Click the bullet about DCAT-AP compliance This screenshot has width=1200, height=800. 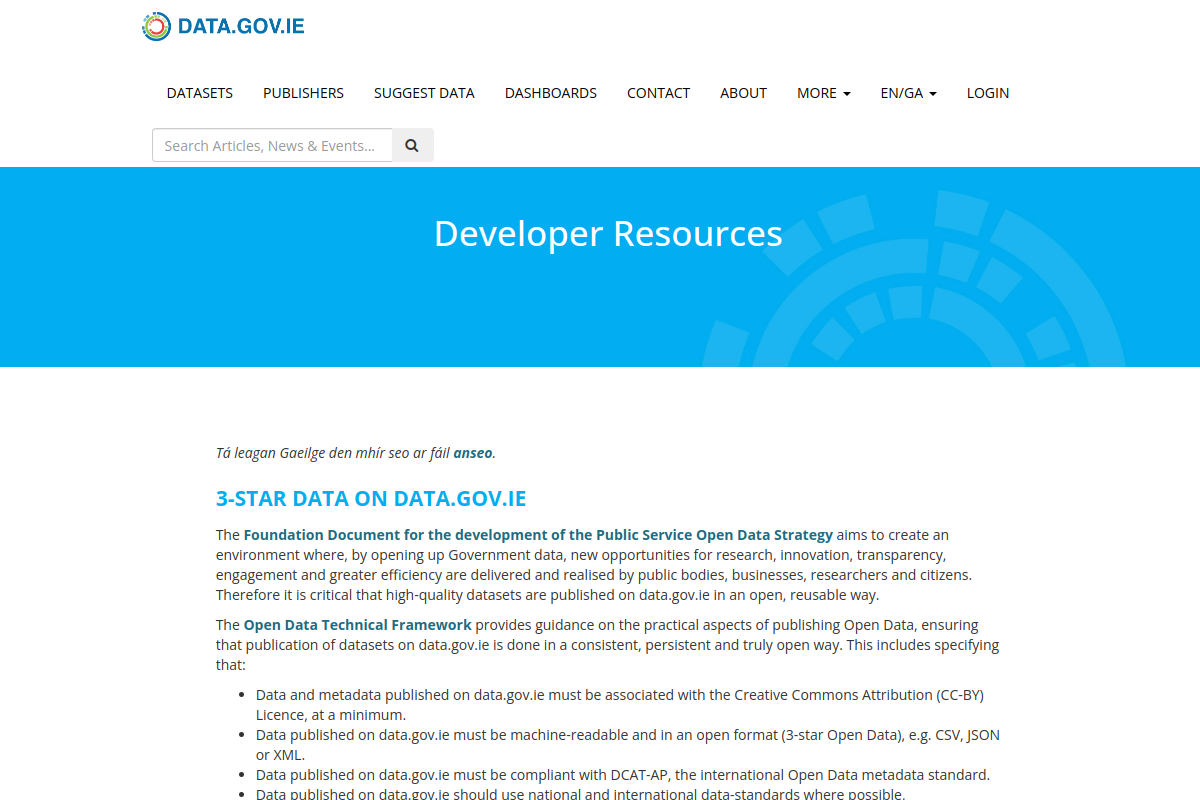pos(622,775)
